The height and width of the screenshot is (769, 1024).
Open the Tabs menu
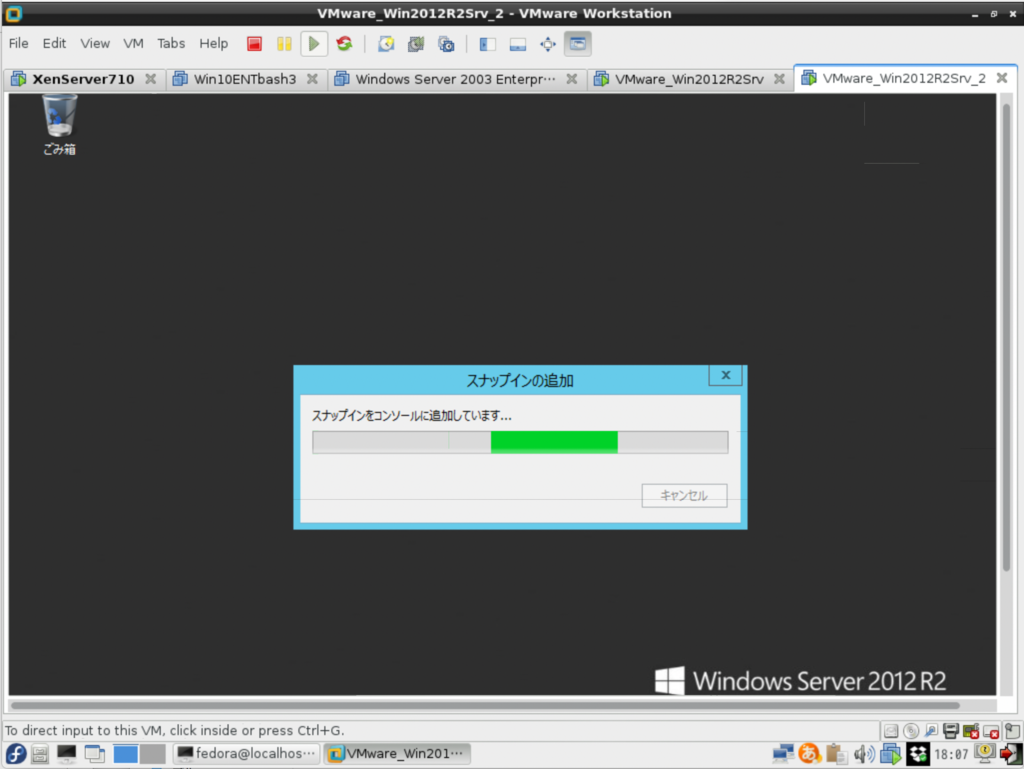(x=171, y=43)
